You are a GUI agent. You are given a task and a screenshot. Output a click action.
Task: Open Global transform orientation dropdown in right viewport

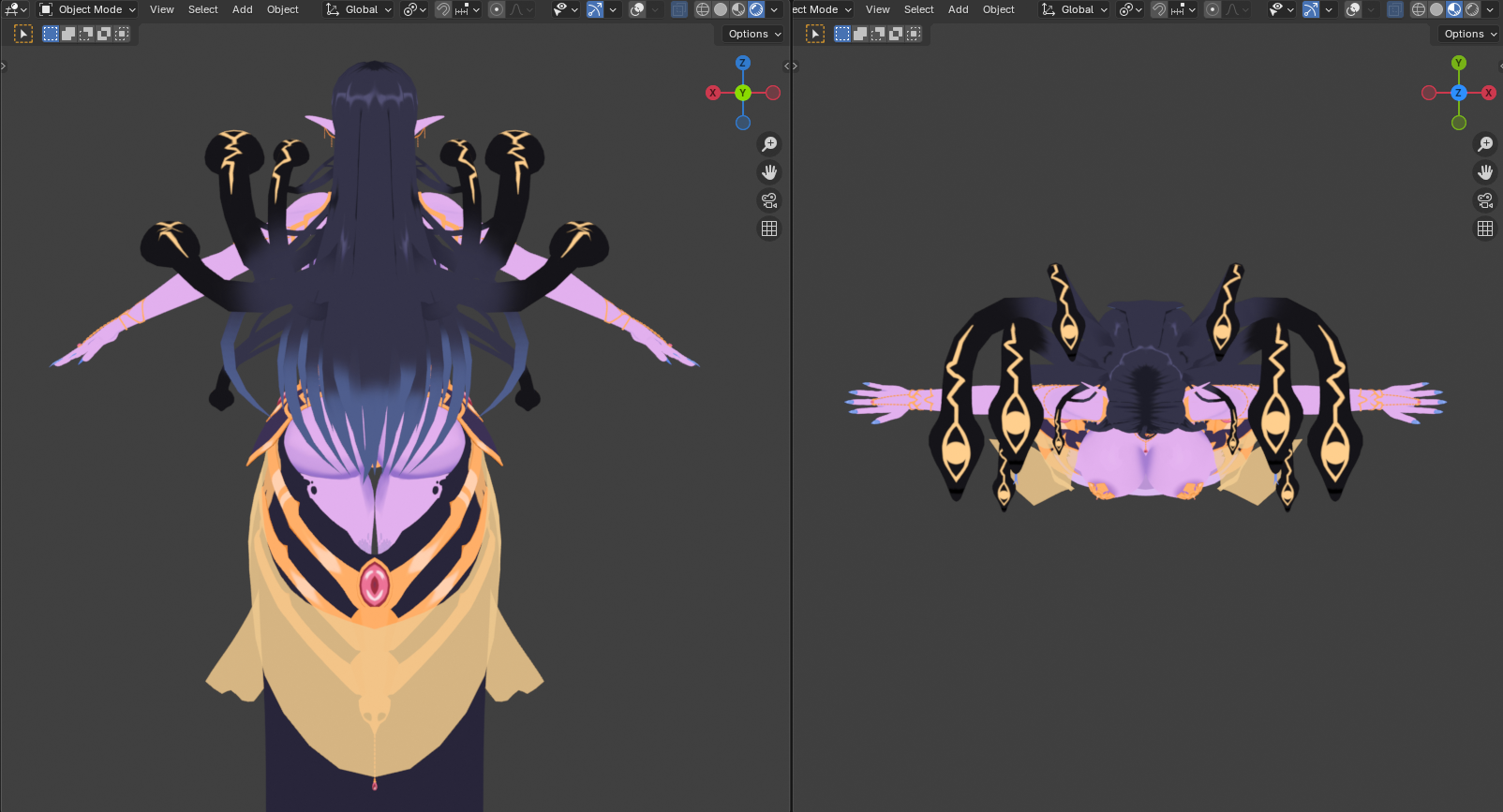click(x=1076, y=9)
